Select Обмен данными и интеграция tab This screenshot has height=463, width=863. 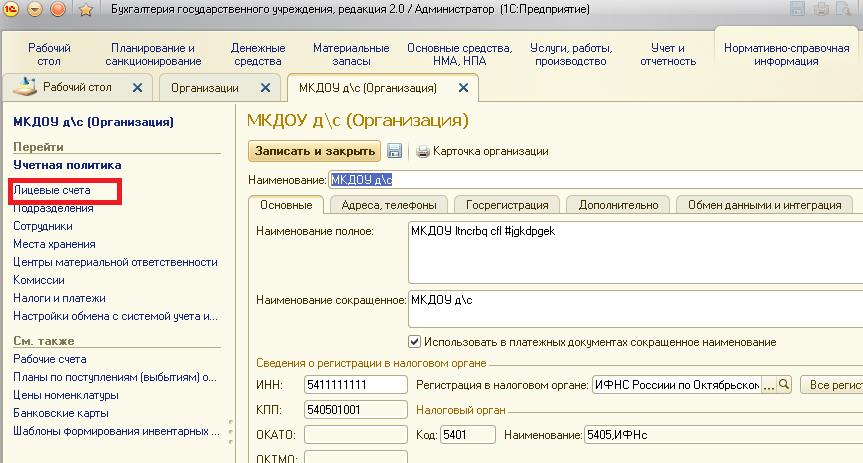[764, 205]
